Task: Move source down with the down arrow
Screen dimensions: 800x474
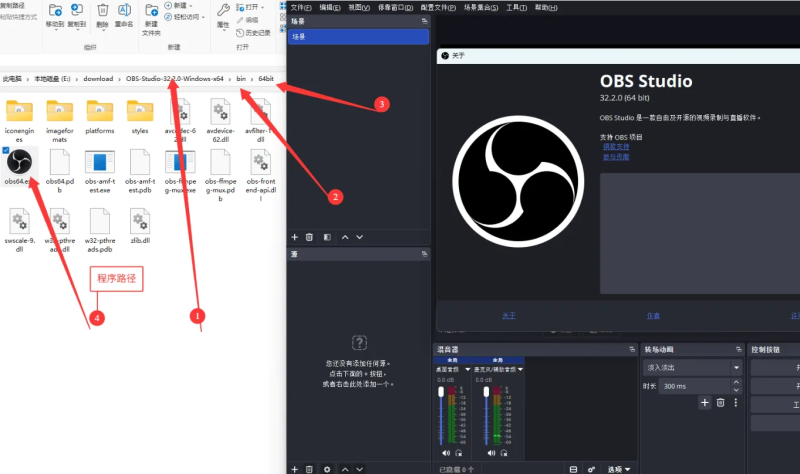Action: pyautogui.click(x=360, y=469)
